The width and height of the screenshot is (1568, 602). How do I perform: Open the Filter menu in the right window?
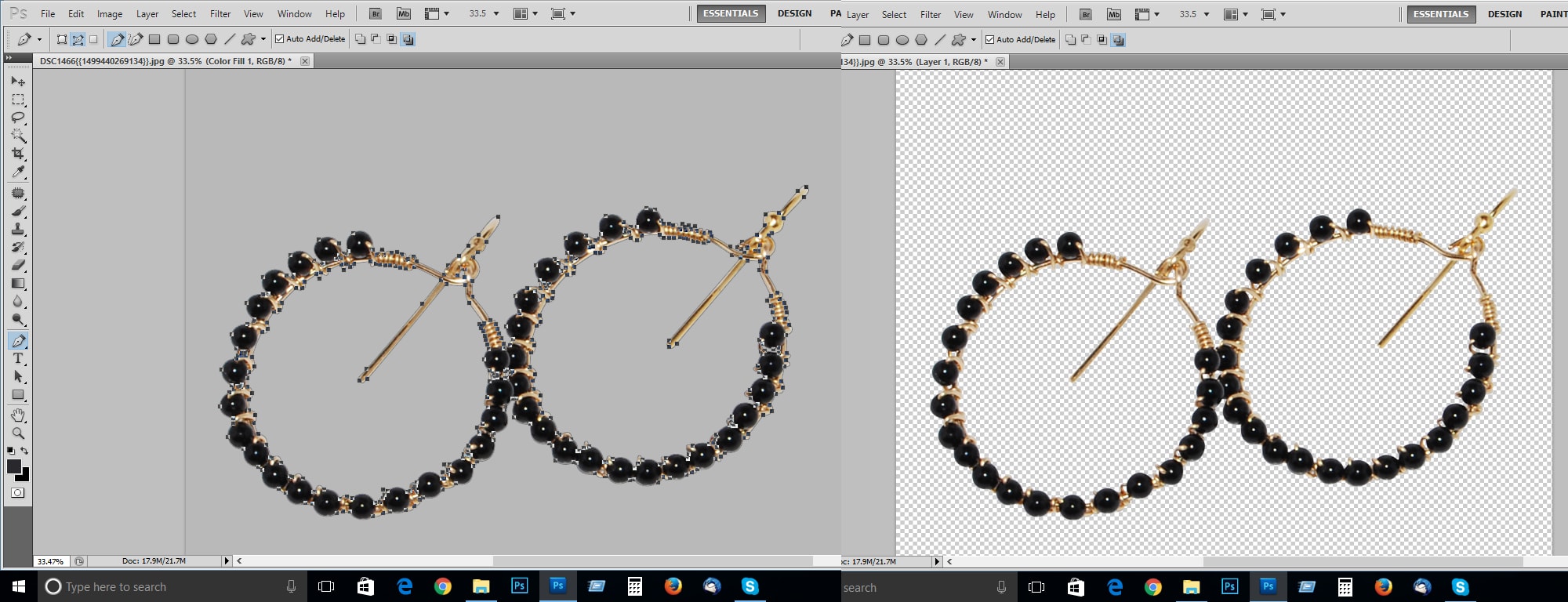tap(931, 14)
